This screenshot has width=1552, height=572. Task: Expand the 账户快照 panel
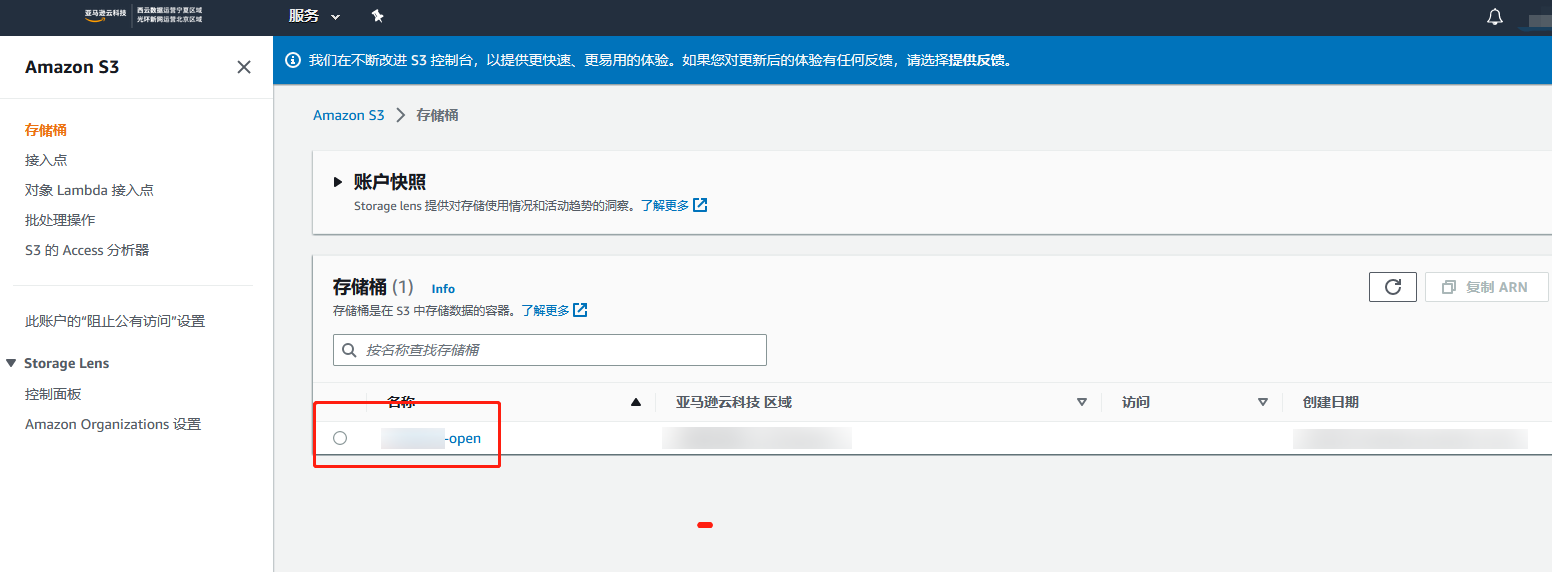pyautogui.click(x=338, y=182)
